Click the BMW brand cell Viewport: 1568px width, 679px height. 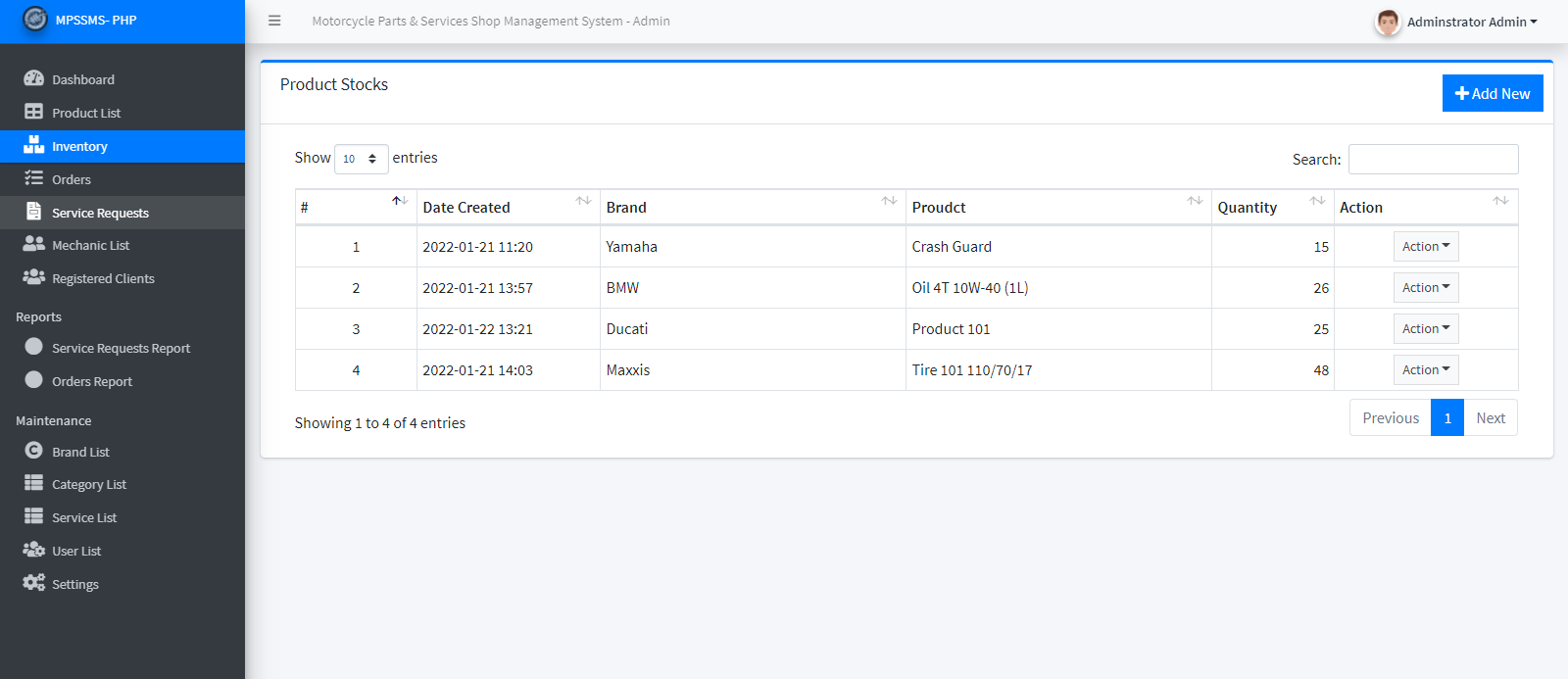753,288
